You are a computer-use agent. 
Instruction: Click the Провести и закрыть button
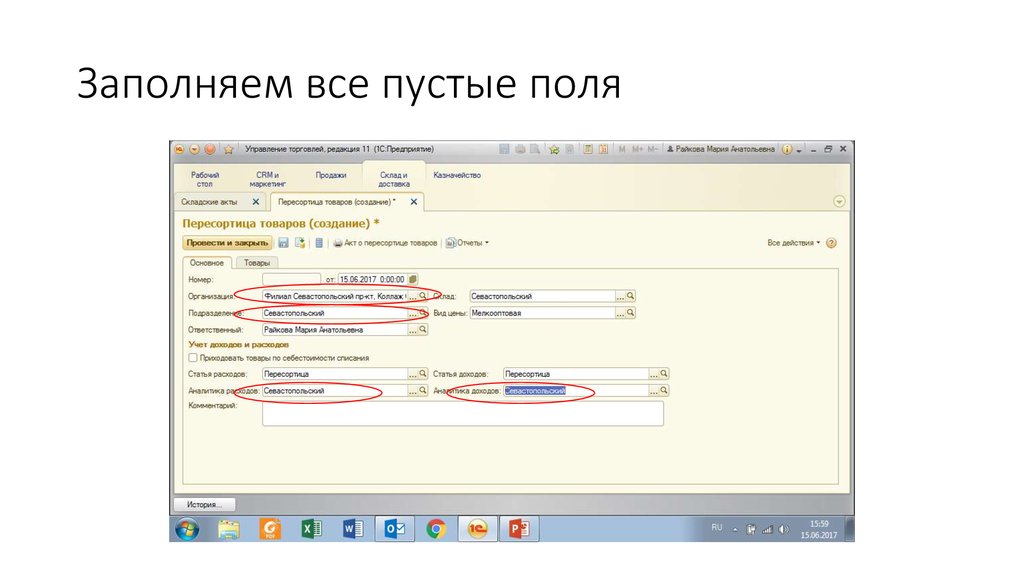coord(227,243)
